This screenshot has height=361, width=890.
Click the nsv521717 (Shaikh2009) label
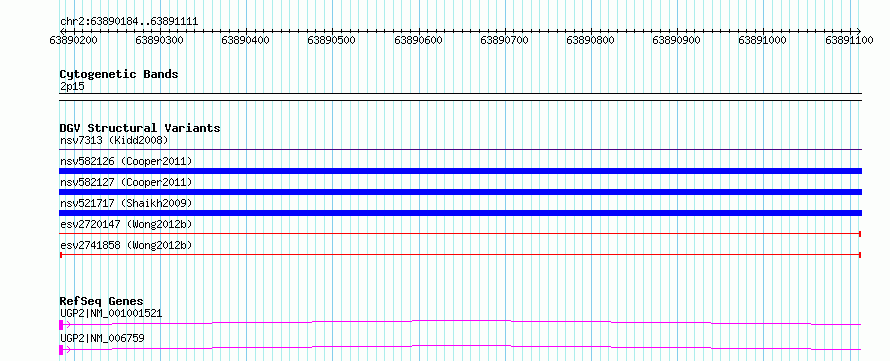126,203
